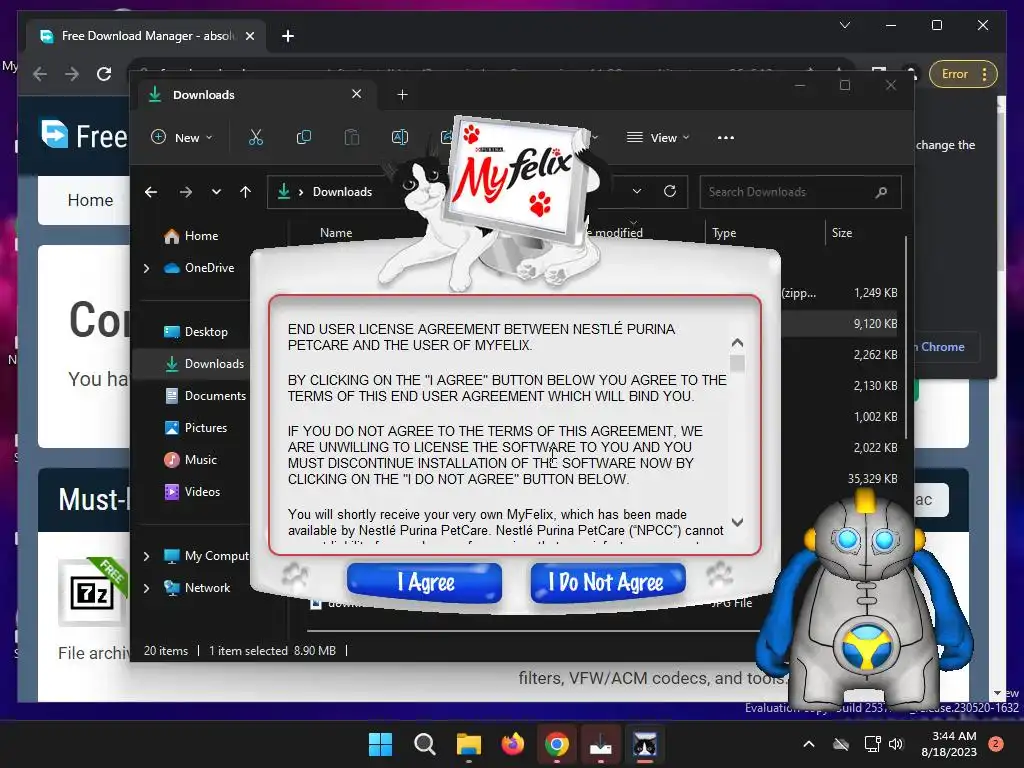Select OneDrive in Explorer sidebar
The height and width of the screenshot is (768, 1024).
(199, 268)
